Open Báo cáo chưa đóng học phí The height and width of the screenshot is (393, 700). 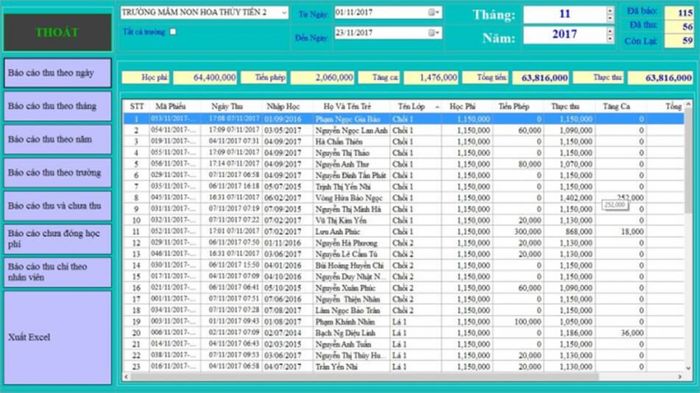tap(58, 239)
